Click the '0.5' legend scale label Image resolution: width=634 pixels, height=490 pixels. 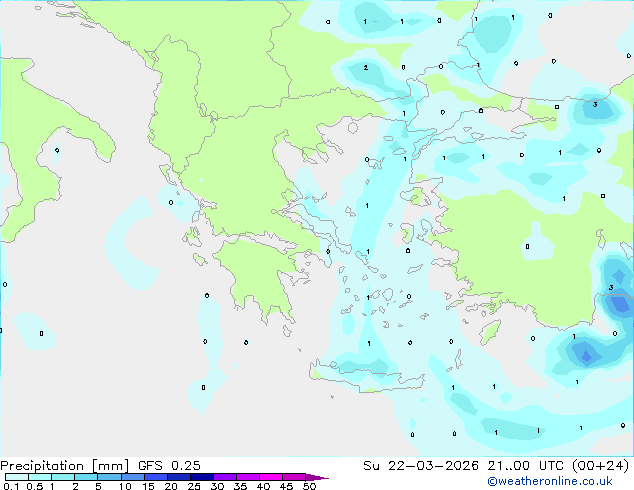(35, 486)
